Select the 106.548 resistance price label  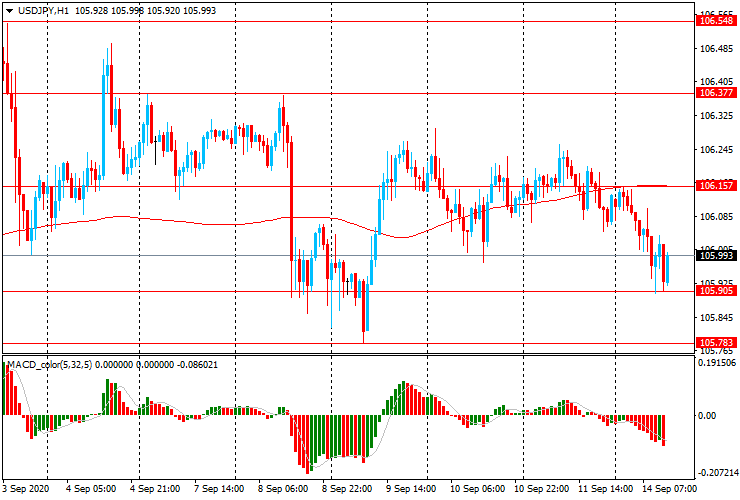pos(716,21)
